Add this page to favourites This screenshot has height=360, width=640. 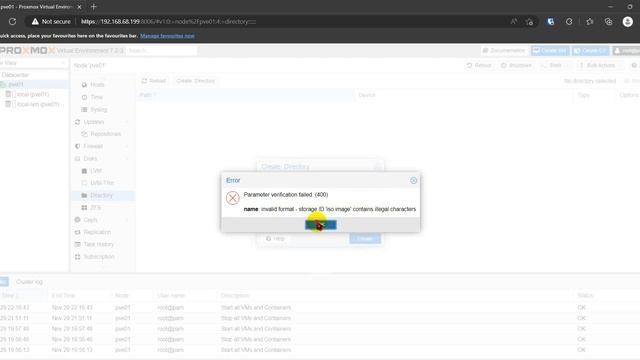(530, 22)
